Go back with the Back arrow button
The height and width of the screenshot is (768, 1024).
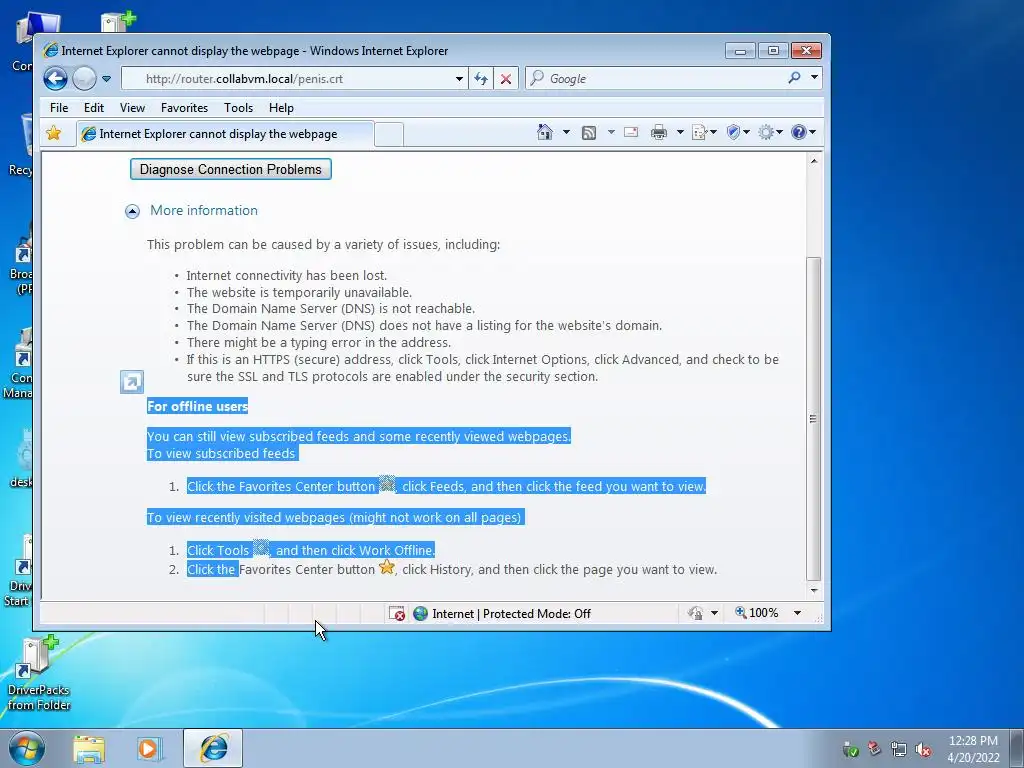[56, 79]
